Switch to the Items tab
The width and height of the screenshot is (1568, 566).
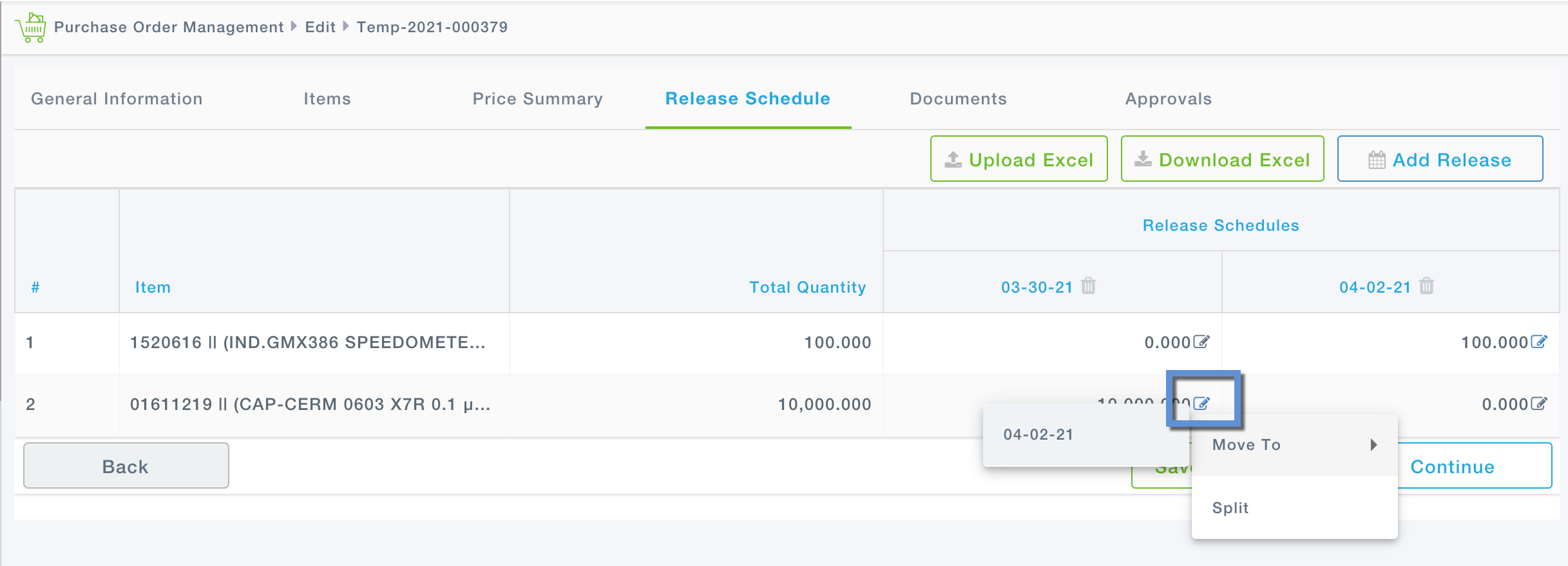(327, 99)
